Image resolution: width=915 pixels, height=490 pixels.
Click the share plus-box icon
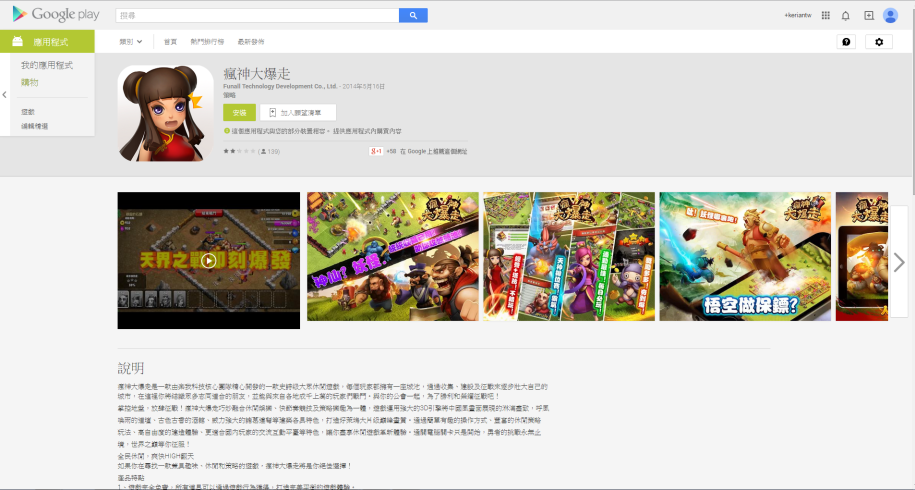coord(868,15)
